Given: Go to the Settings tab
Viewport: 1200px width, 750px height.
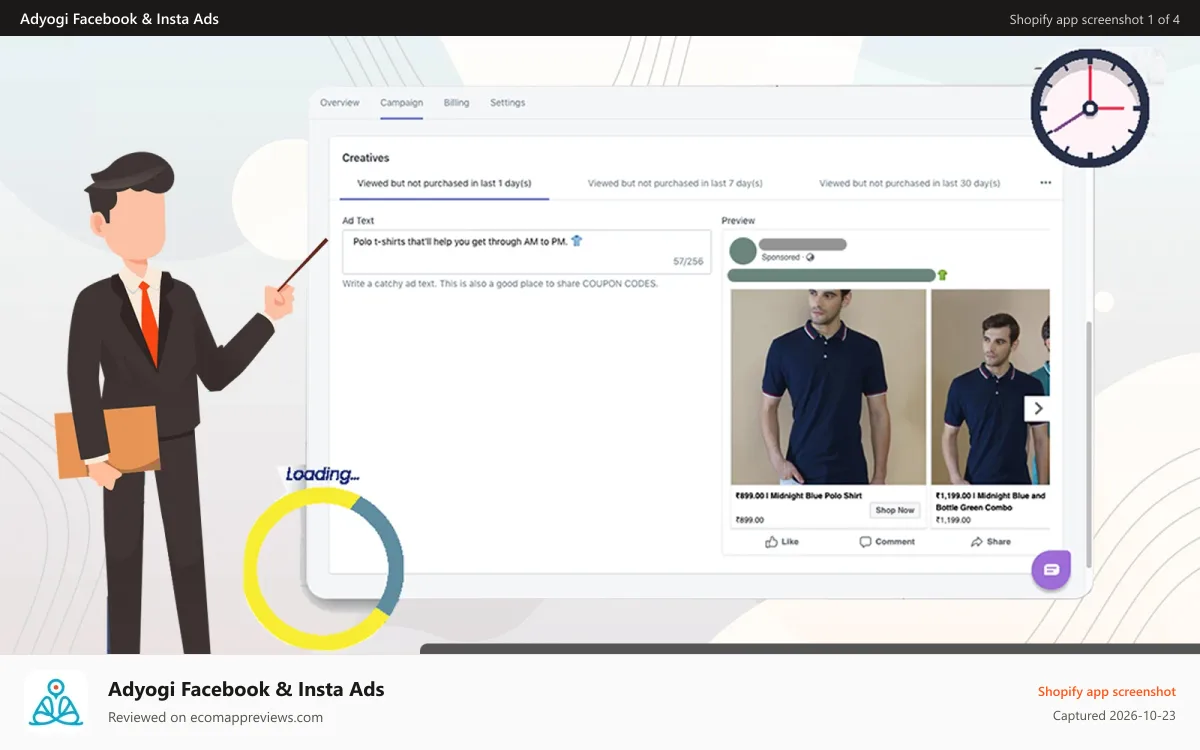Looking at the screenshot, I should (x=507, y=103).
